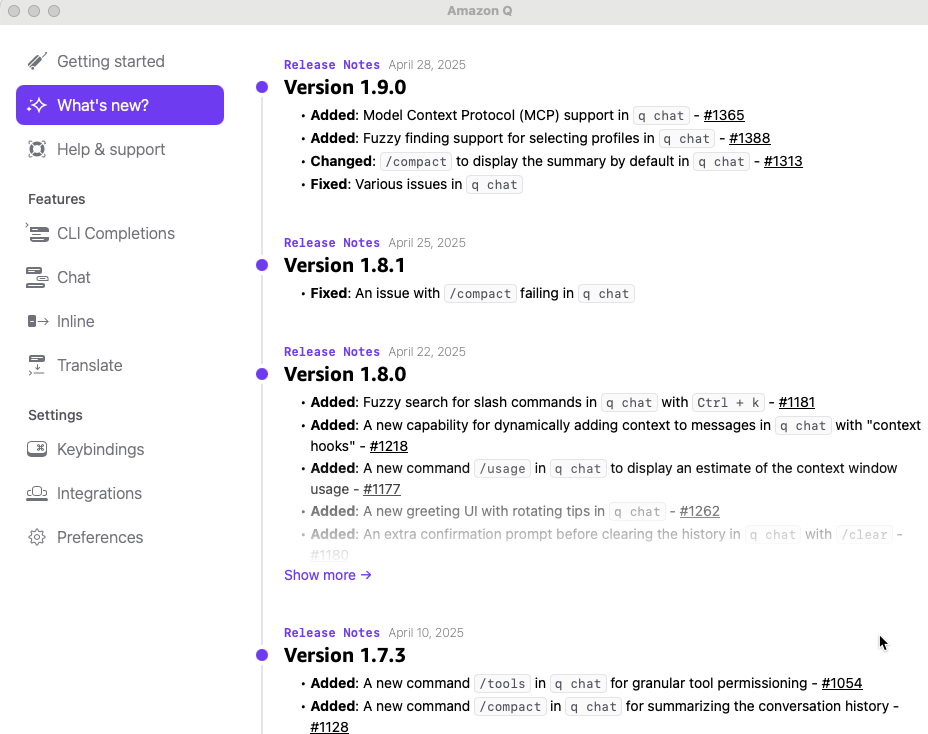Open pull request link #1054
The width and height of the screenshot is (928, 734).
[x=842, y=684]
